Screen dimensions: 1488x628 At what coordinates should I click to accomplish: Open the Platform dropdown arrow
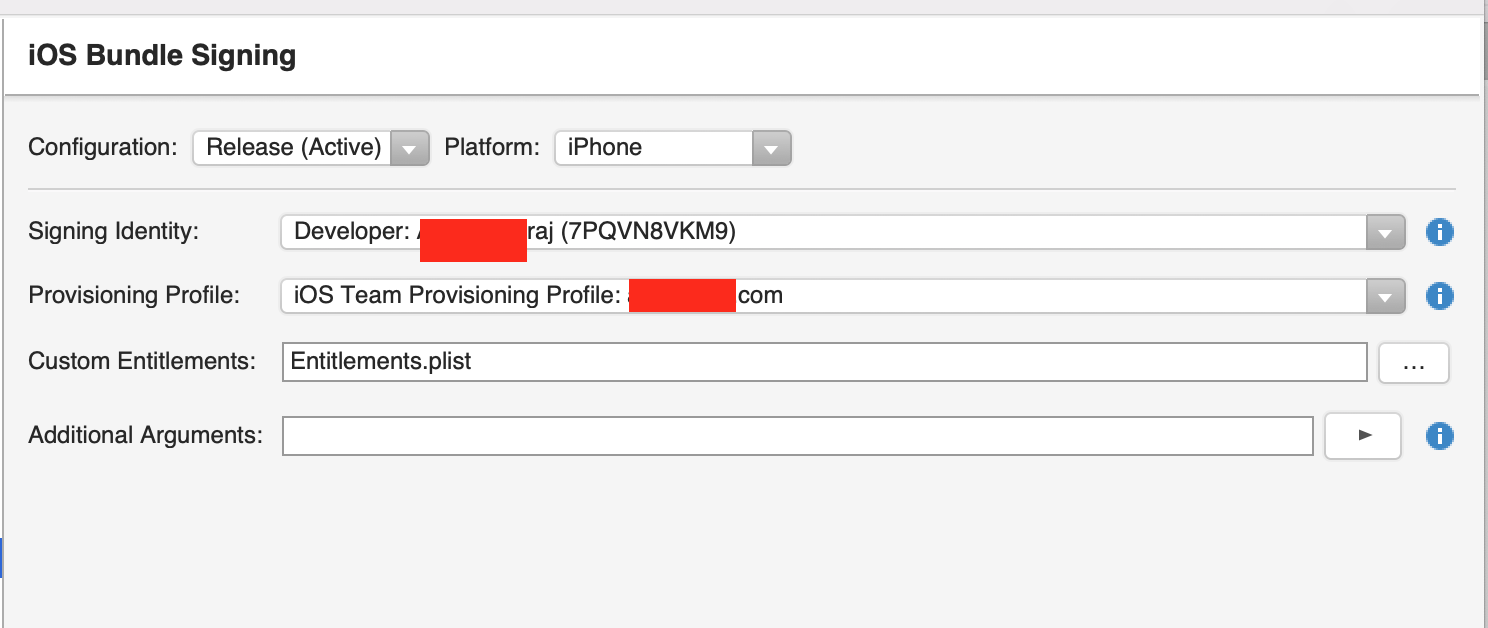tap(771, 148)
